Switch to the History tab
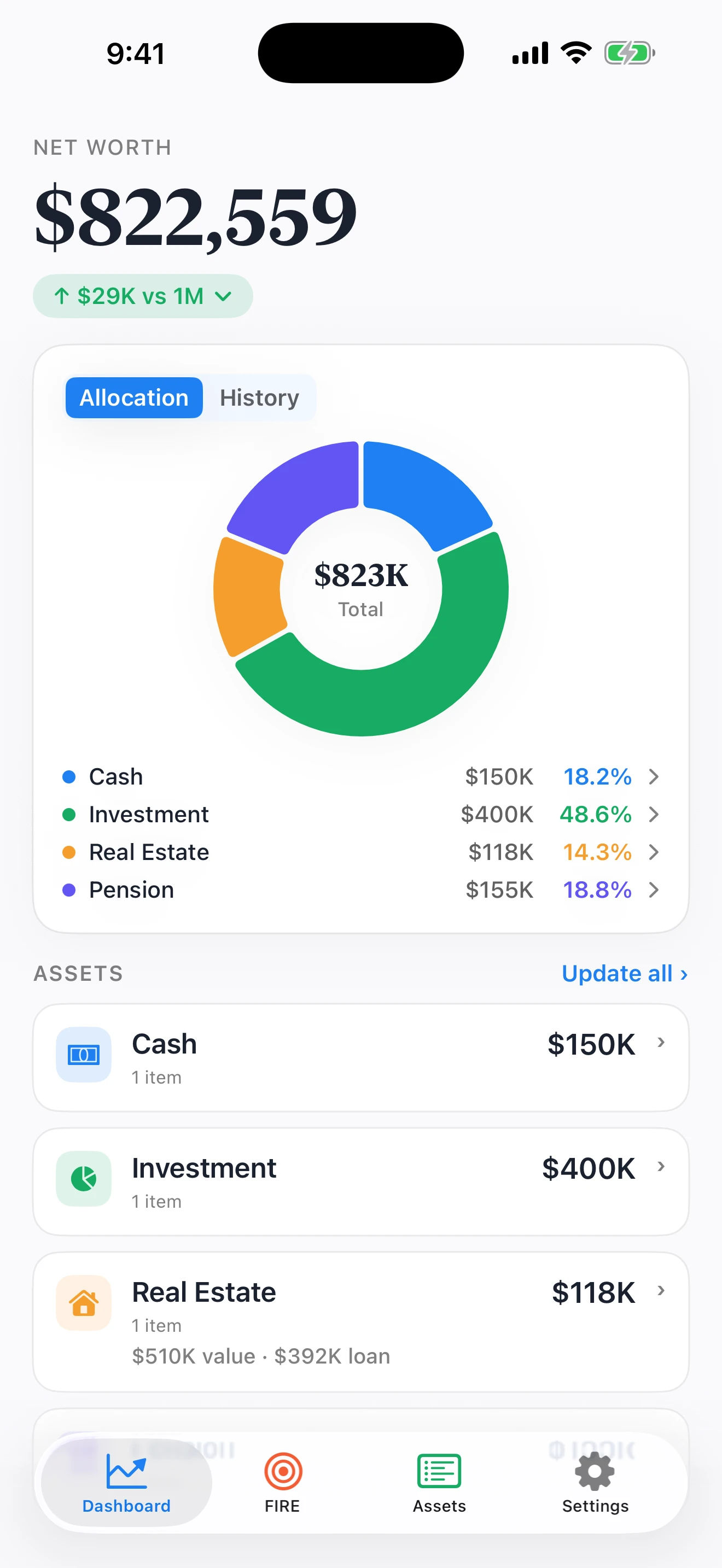Screen dimensions: 722x1568 [x=259, y=397]
